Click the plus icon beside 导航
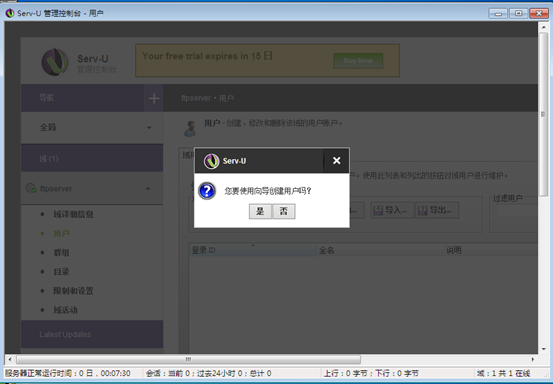The height and width of the screenshot is (384, 553). click(154, 98)
